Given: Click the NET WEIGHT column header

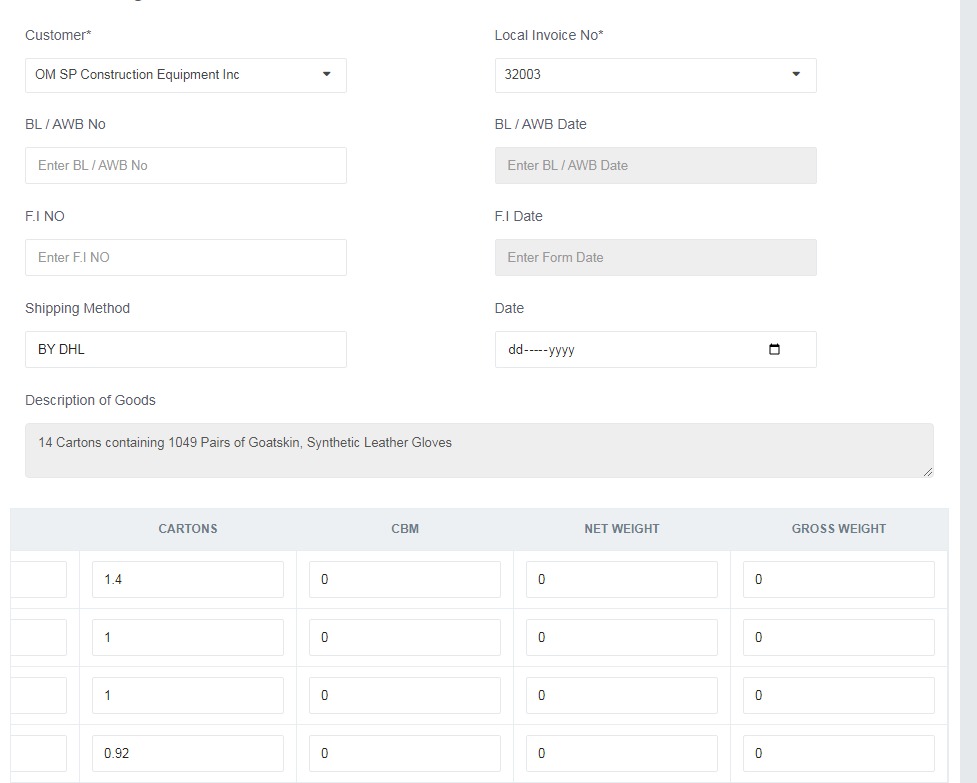Looking at the screenshot, I should (x=622, y=529).
